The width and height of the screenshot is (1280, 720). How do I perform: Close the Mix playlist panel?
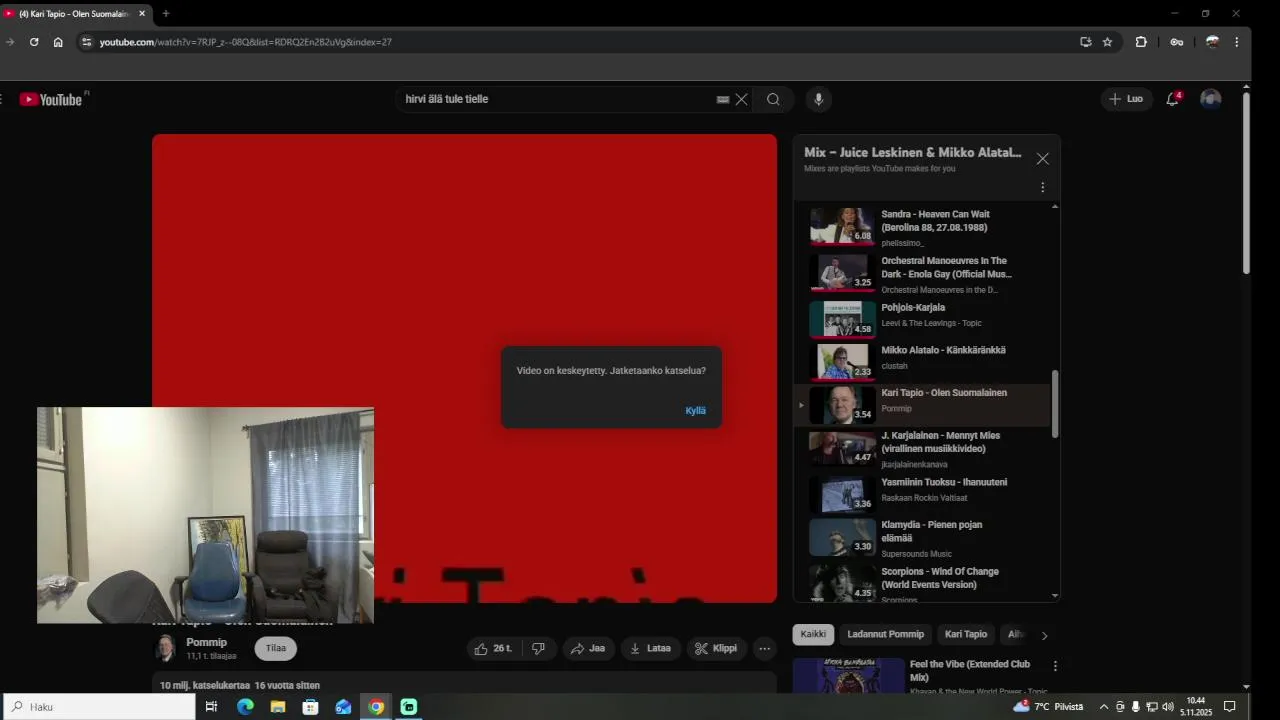tap(1042, 159)
